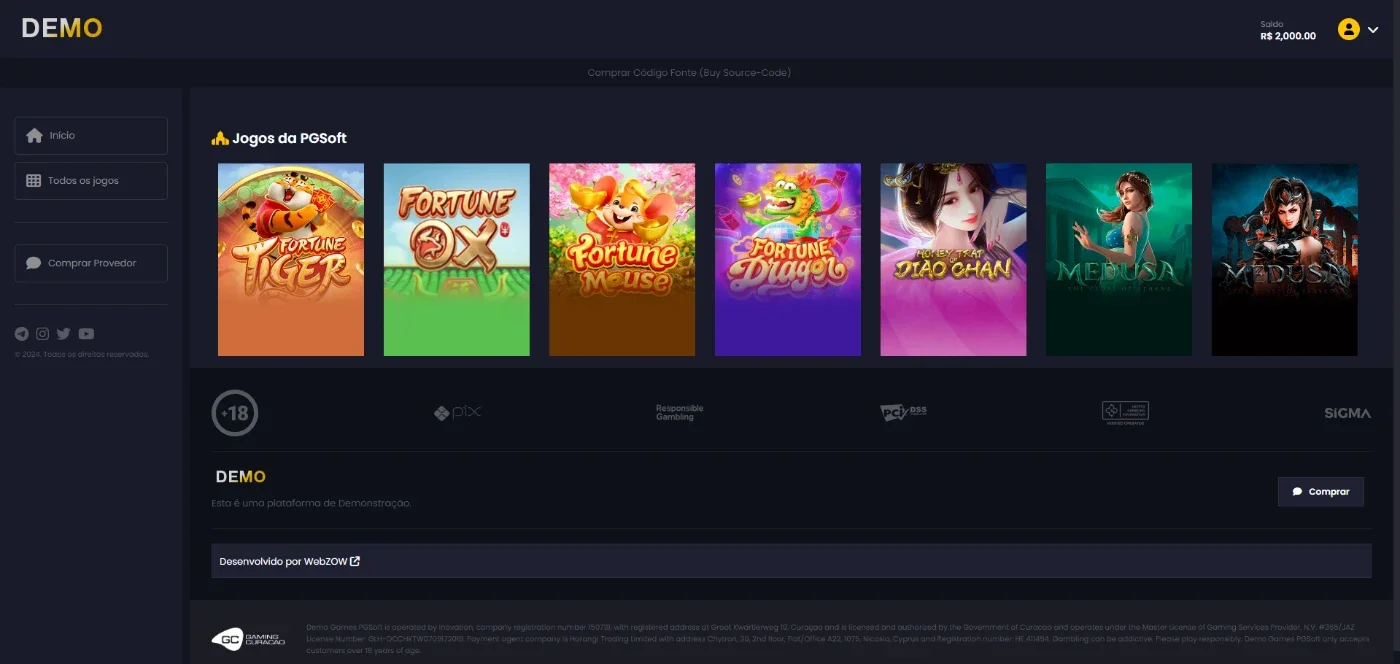The width and height of the screenshot is (1400, 664).
Task: Open Todos os jogos in the sidebar
Action: pyautogui.click(x=91, y=181)
